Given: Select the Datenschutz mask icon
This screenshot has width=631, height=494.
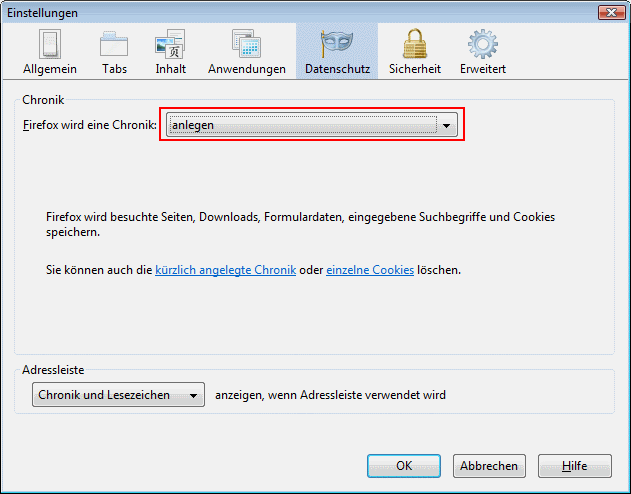Looking at the screenshot, I should pyautogui.click(x=337, y=45).
